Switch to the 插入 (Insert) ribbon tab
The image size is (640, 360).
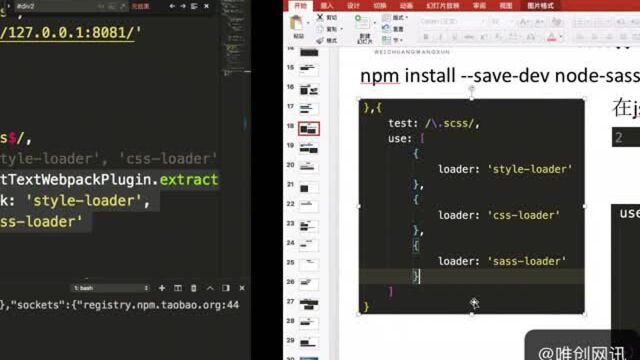(x=327, y=5)
